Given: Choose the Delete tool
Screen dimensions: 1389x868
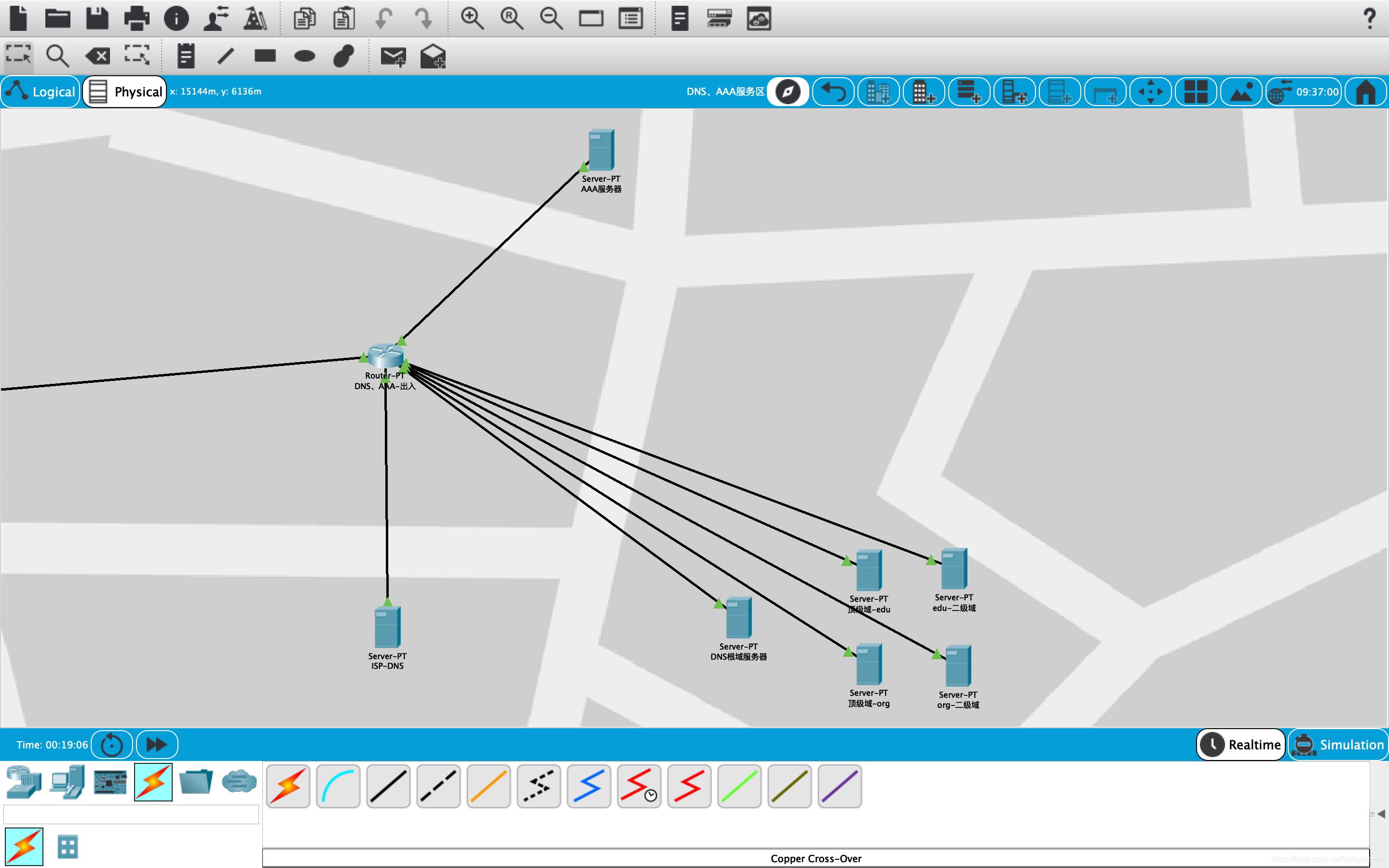Looking at the screenshot, I should click(x=97, y=55).
